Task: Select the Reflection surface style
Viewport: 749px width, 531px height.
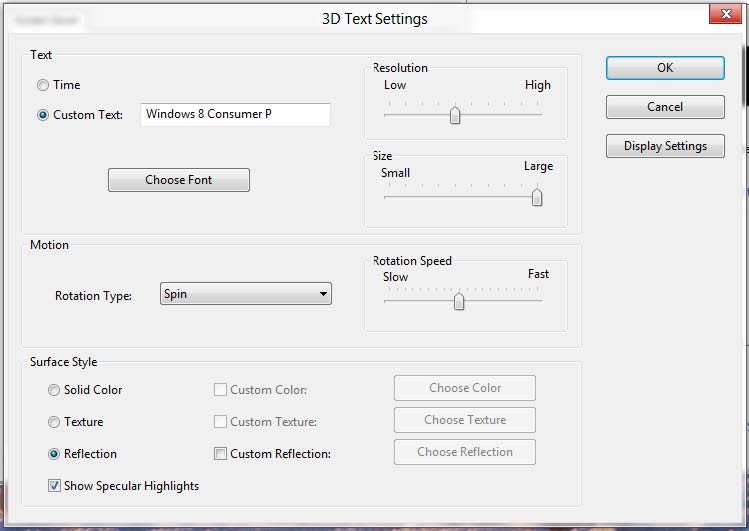Action: (x=54, y=454)
